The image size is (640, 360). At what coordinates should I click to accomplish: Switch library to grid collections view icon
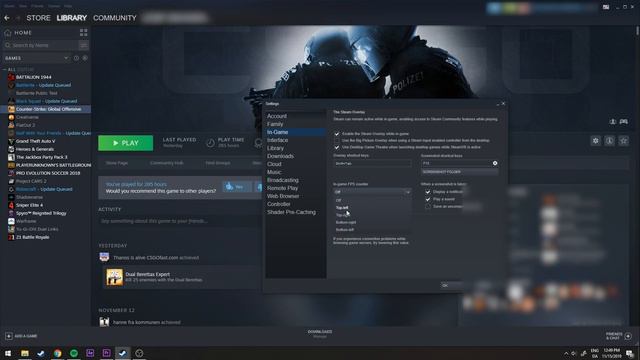[84, 33]
